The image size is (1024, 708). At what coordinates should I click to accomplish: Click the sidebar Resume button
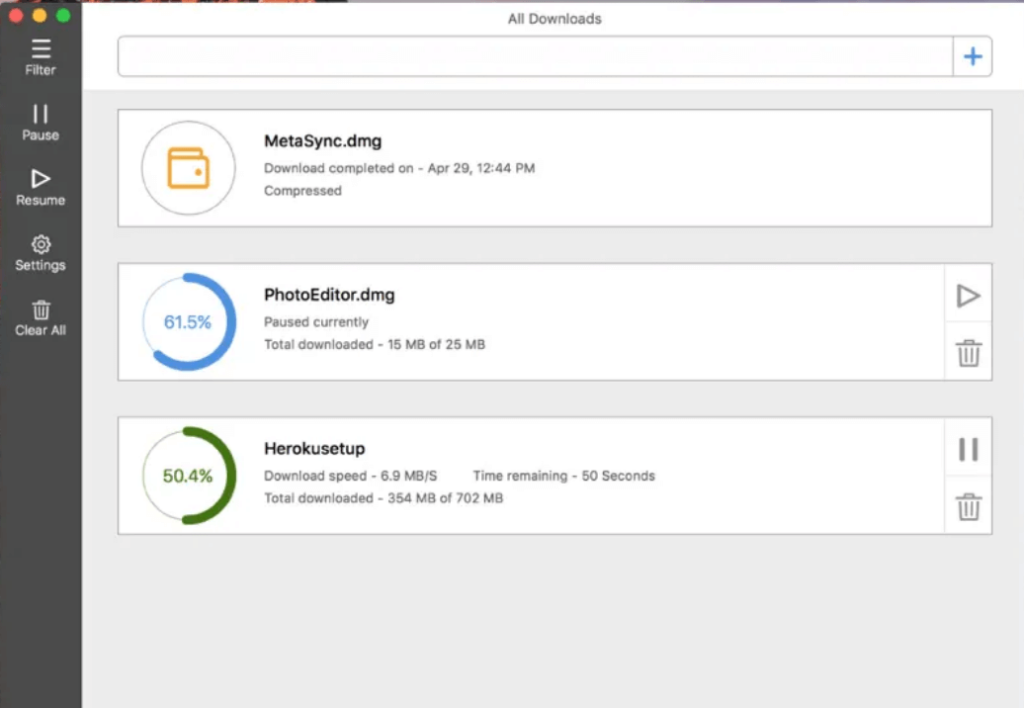(x=40, y=188)
